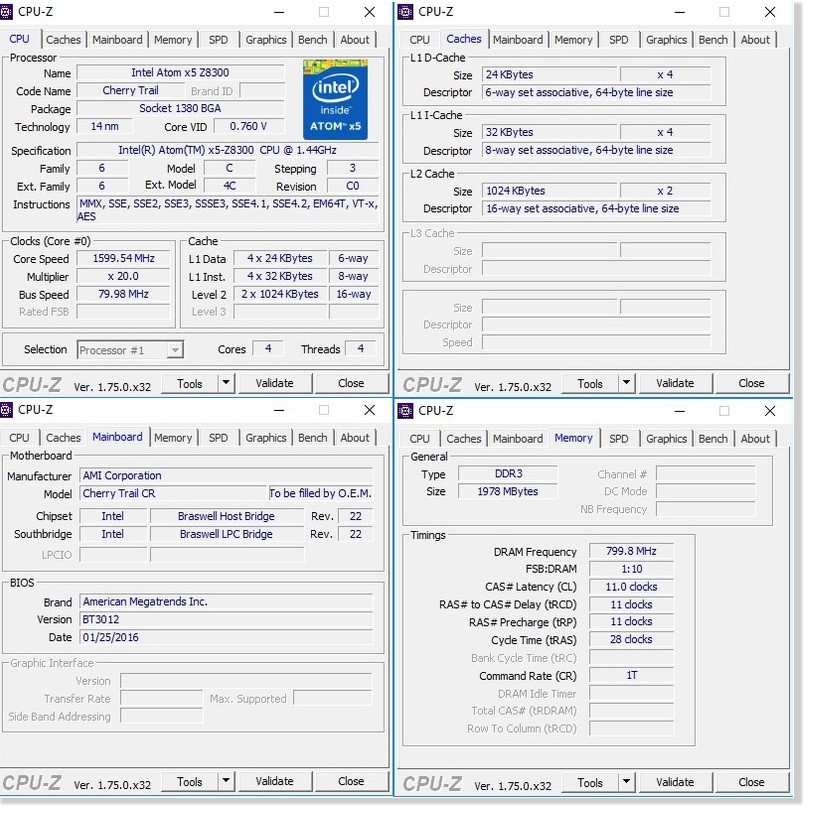
Task: Open the Selection processor dropdown
Action: click(x=129, y=349)
